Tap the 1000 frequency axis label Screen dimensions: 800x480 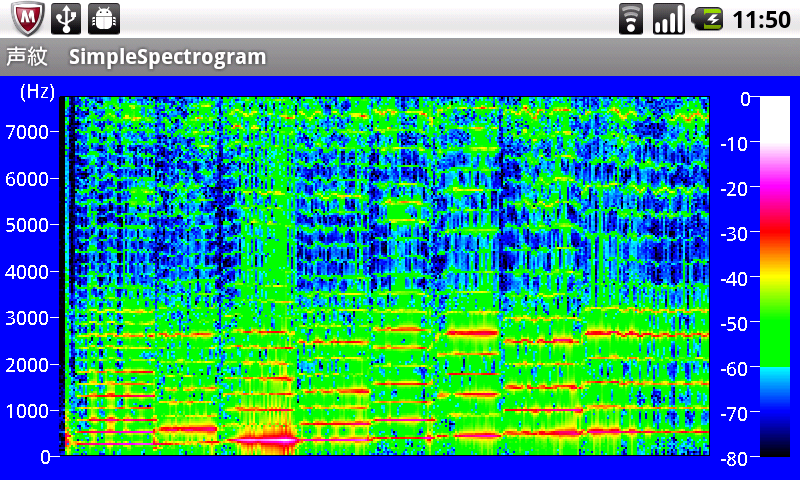pyautogui.click(x=28, y=411)
